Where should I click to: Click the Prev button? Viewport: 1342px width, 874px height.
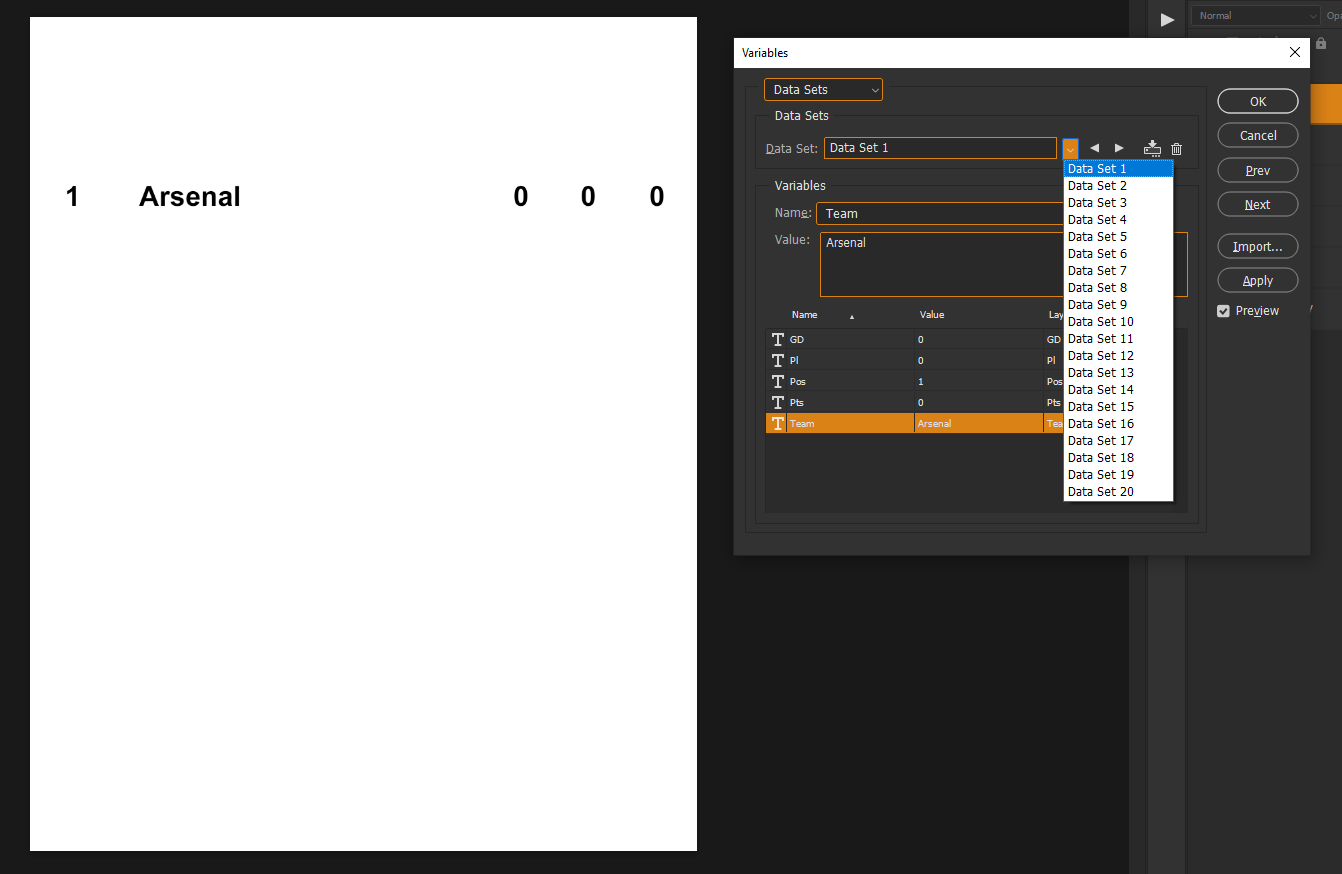pyautogui.click(x=1258, y=170)
